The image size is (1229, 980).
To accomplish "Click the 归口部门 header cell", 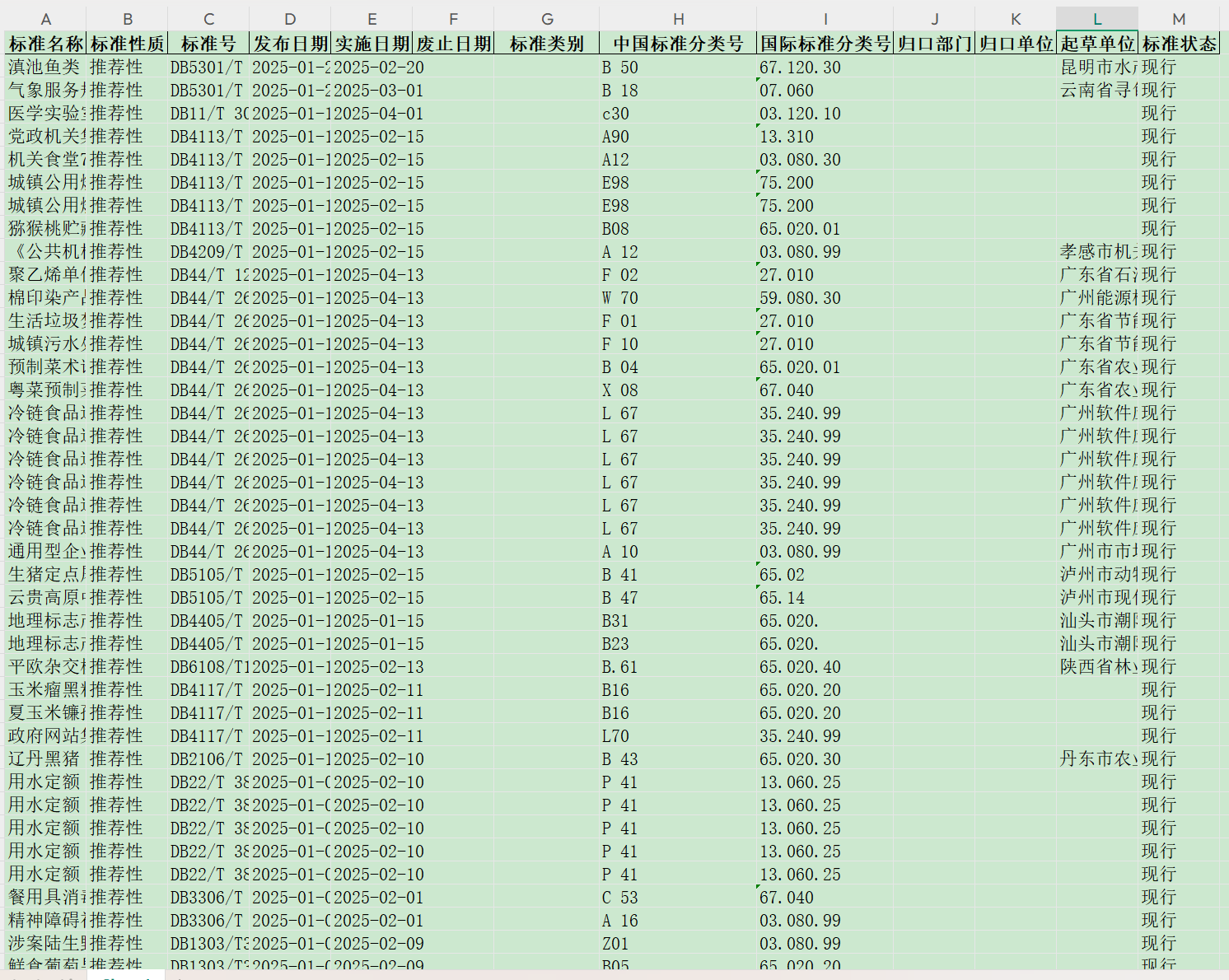I will pos(934,44).
